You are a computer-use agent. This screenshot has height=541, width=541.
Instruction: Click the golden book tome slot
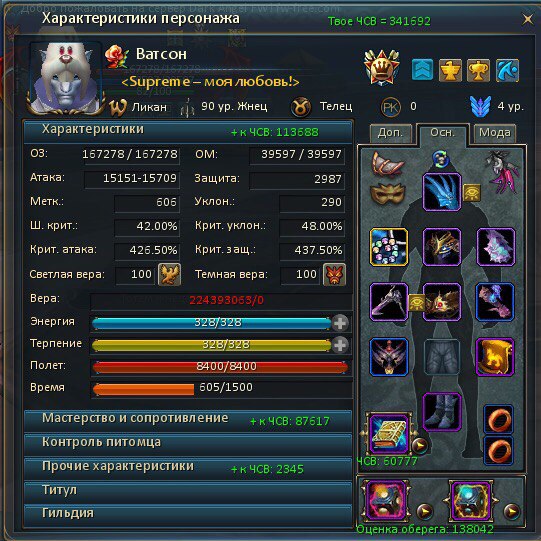click(389, 434)
